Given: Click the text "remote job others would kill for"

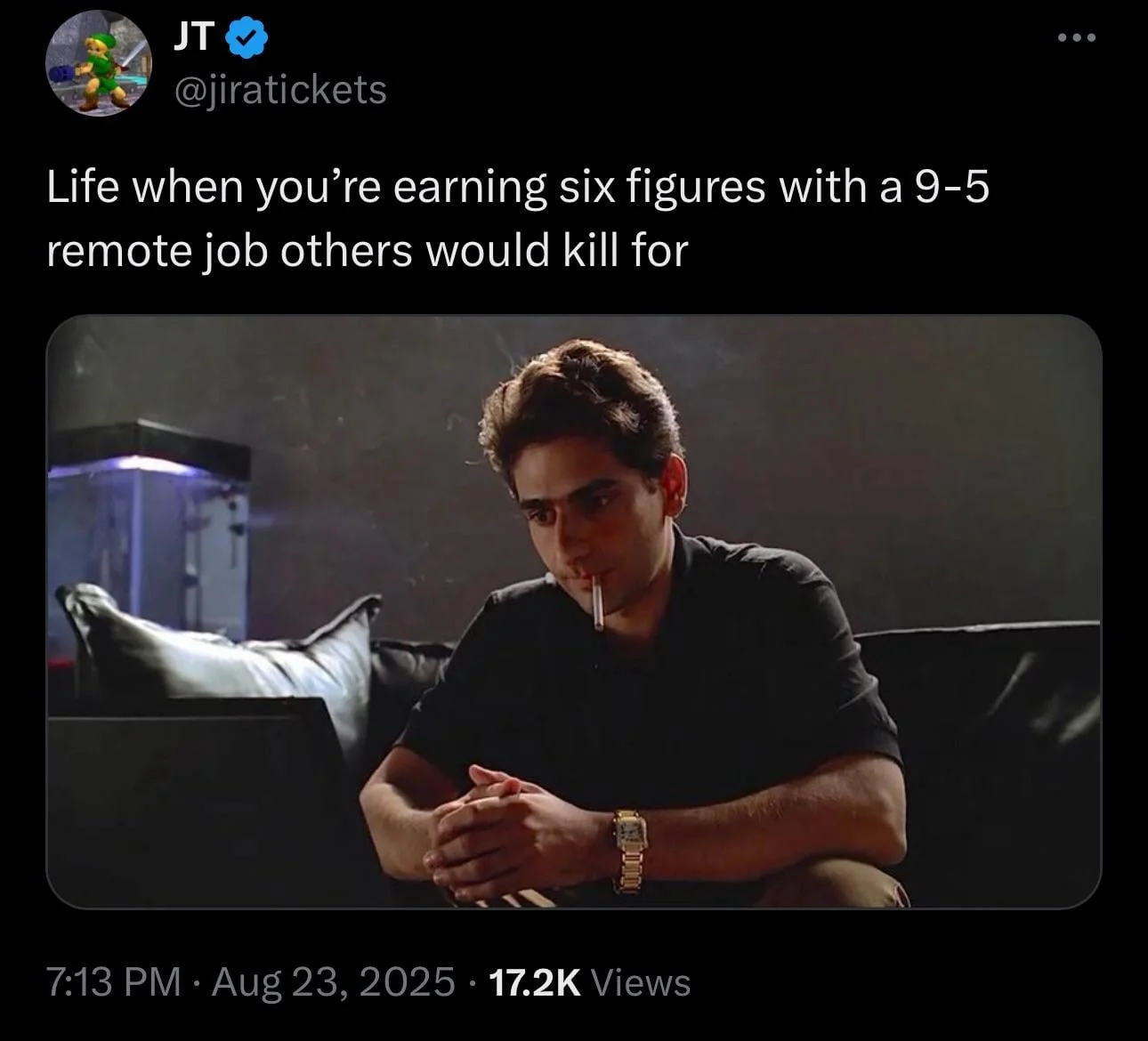Looking at the screenshot, I should 368,252.
